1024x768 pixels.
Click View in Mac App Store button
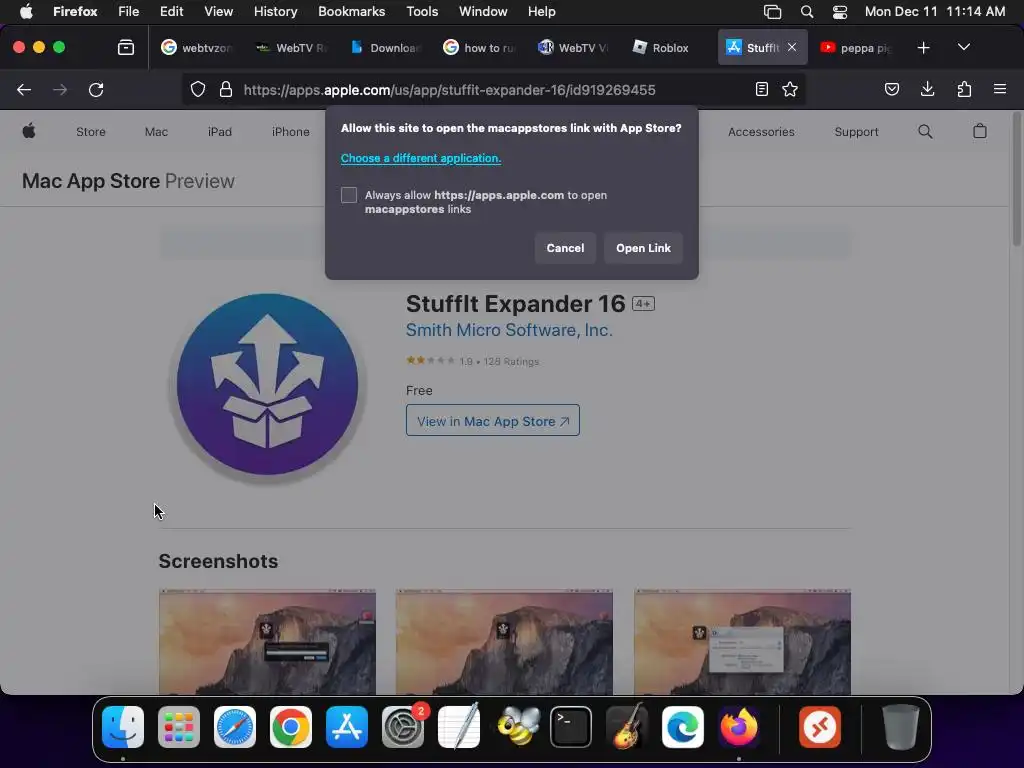point(492,421)
